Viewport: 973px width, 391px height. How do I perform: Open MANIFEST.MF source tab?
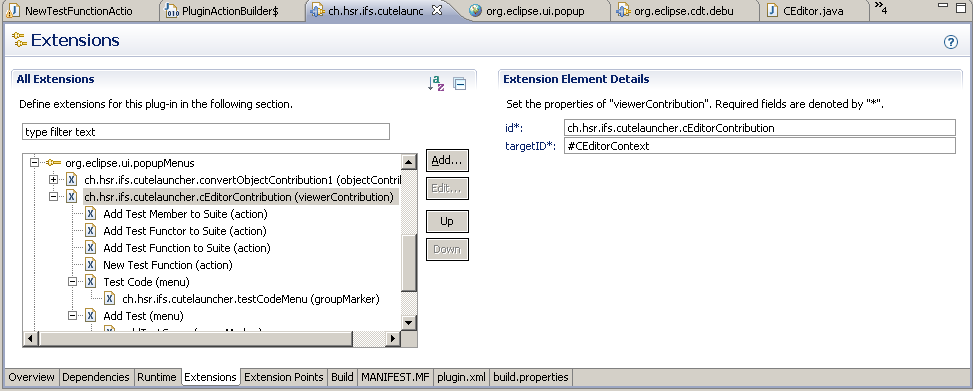pos(395,377)
